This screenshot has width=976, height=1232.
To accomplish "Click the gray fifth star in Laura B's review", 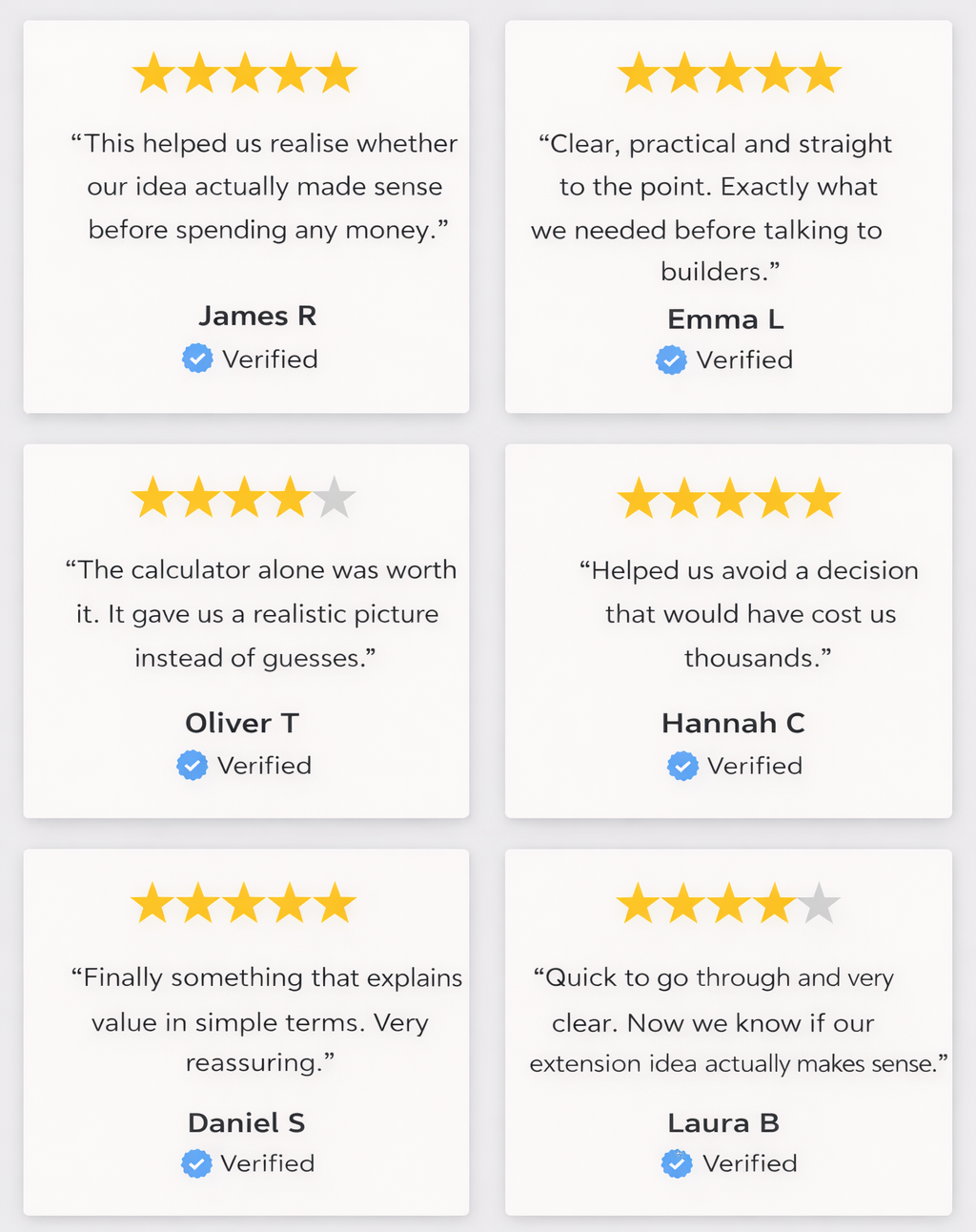I will point(819,904).
